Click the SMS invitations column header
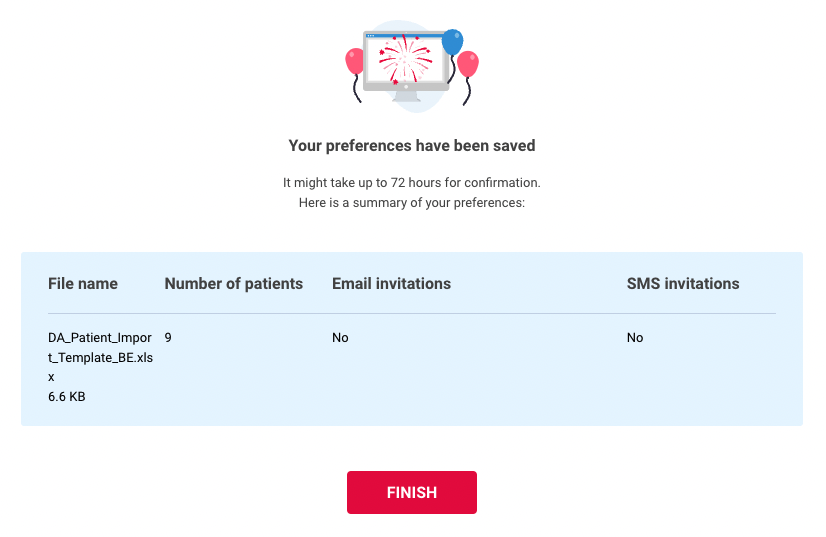 (x=683, y=284)
